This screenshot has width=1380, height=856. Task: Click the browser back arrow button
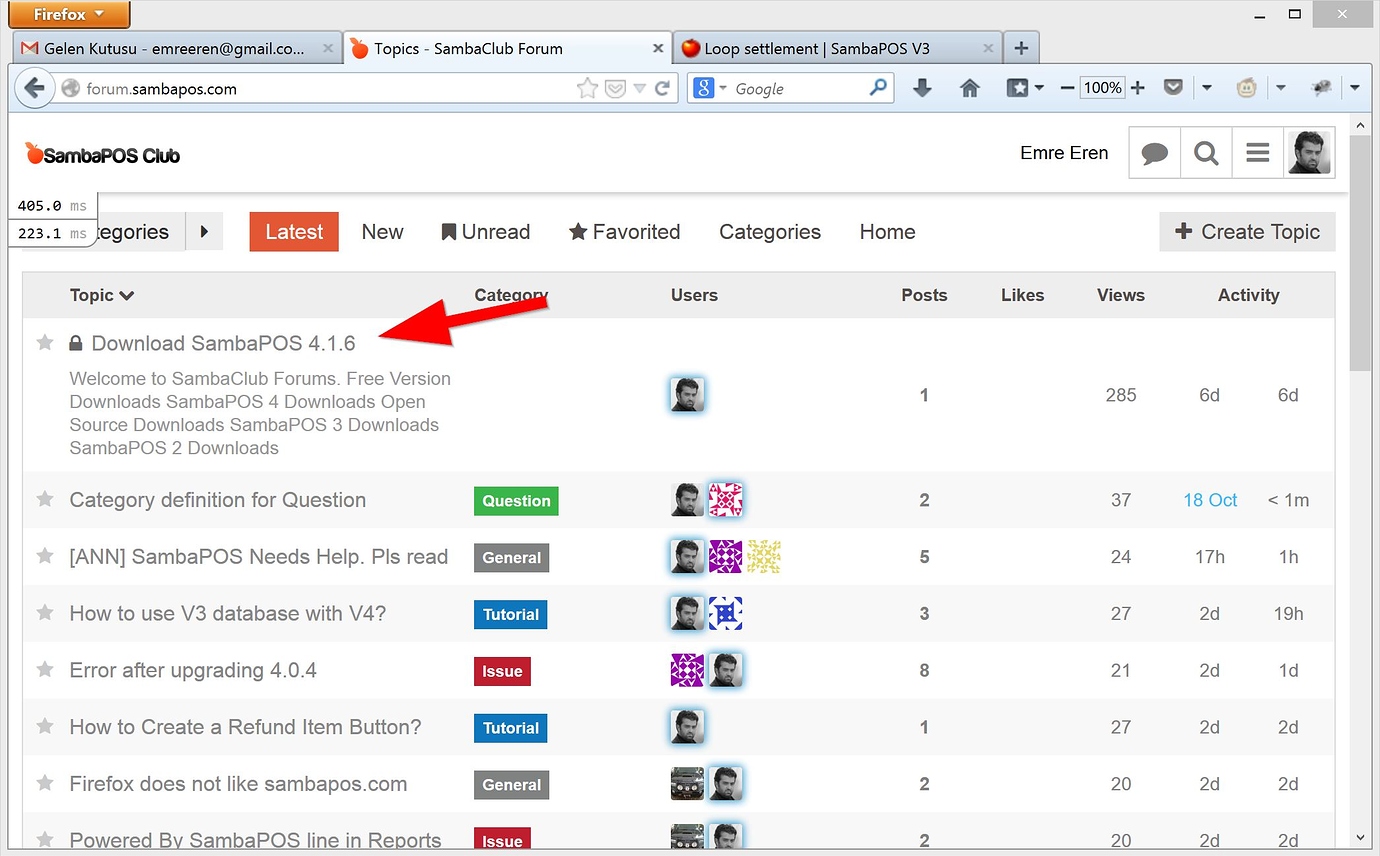tap(35, 88)
